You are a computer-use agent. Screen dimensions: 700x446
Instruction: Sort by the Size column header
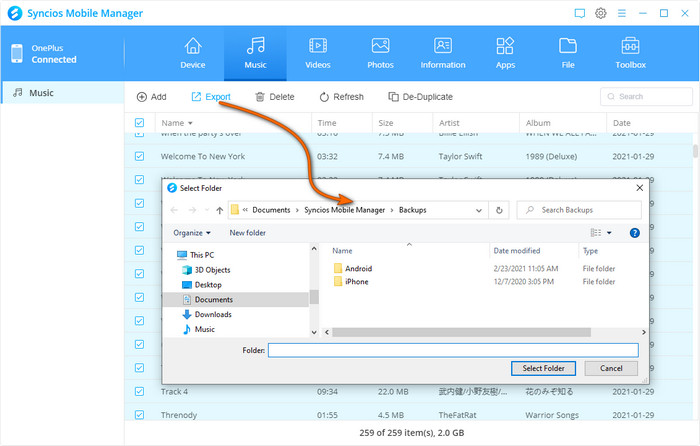tap(386, 123)
